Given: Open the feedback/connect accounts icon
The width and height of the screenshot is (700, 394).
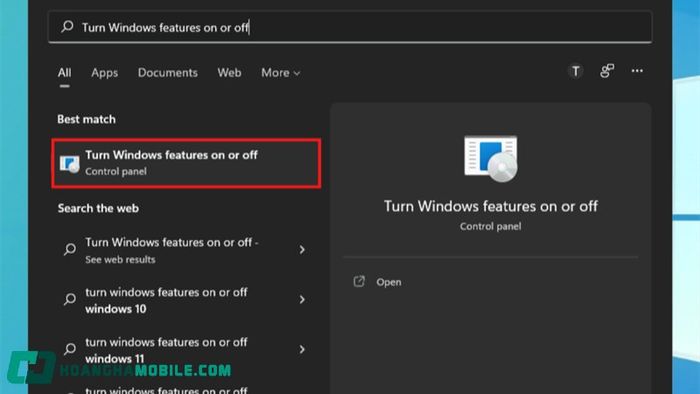Looking at the screenshot, I should [607, 71].
